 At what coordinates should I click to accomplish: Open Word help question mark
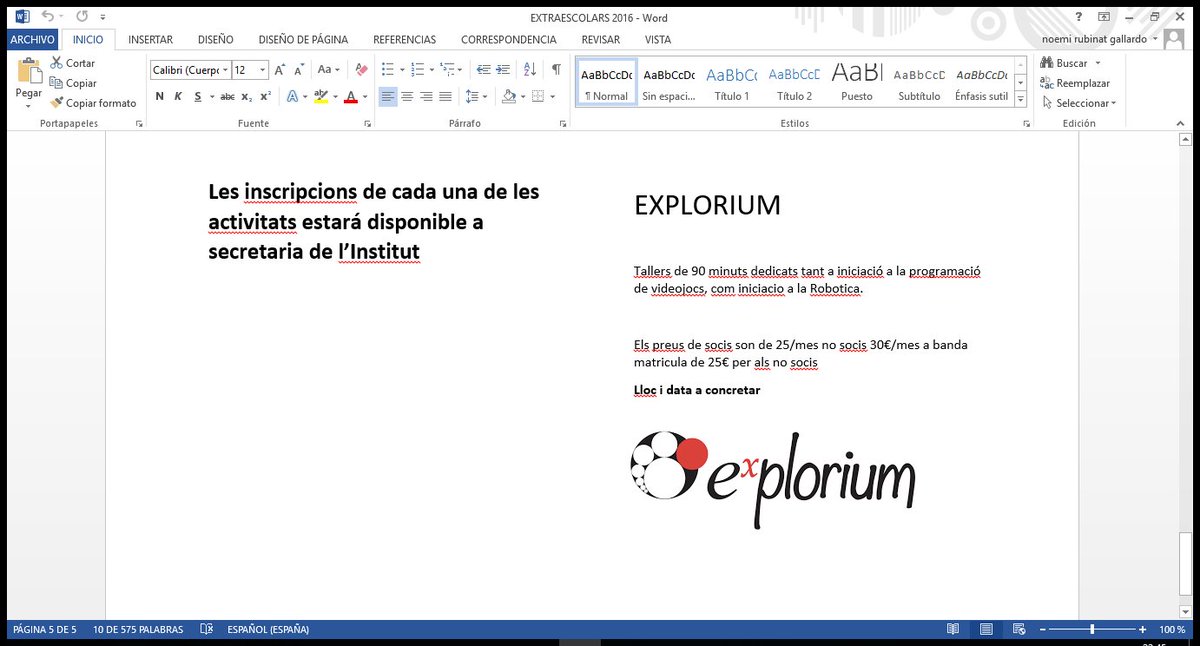[1079, 17]
